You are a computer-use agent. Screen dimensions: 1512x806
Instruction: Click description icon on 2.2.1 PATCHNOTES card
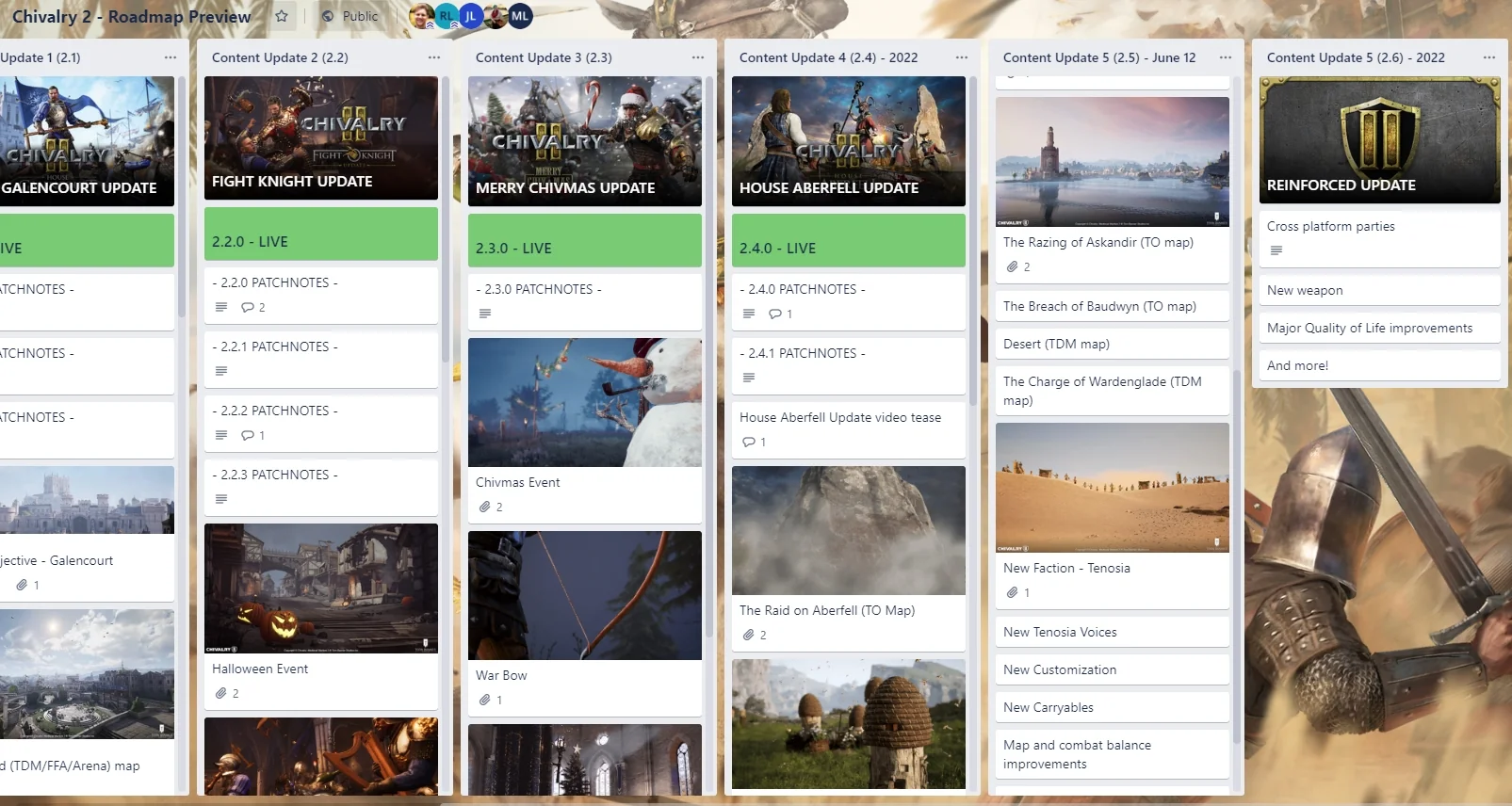(221, 371)
